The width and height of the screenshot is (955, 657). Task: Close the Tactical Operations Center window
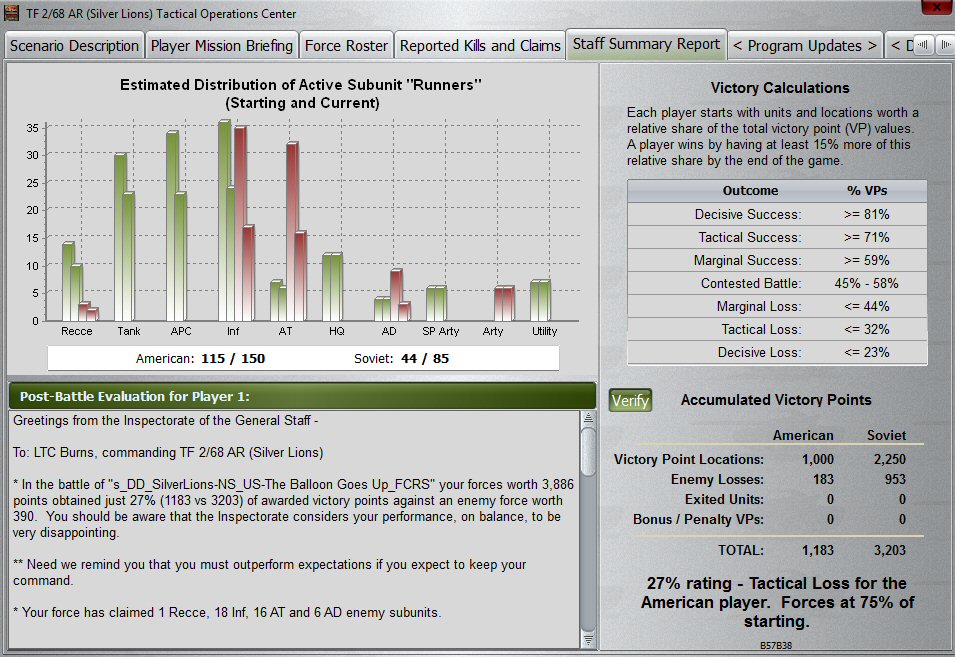tap(939, 7)
